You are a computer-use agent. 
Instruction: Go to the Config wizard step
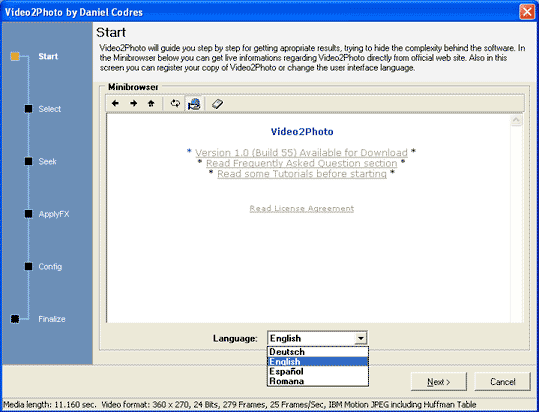click(x=50, y=267)
